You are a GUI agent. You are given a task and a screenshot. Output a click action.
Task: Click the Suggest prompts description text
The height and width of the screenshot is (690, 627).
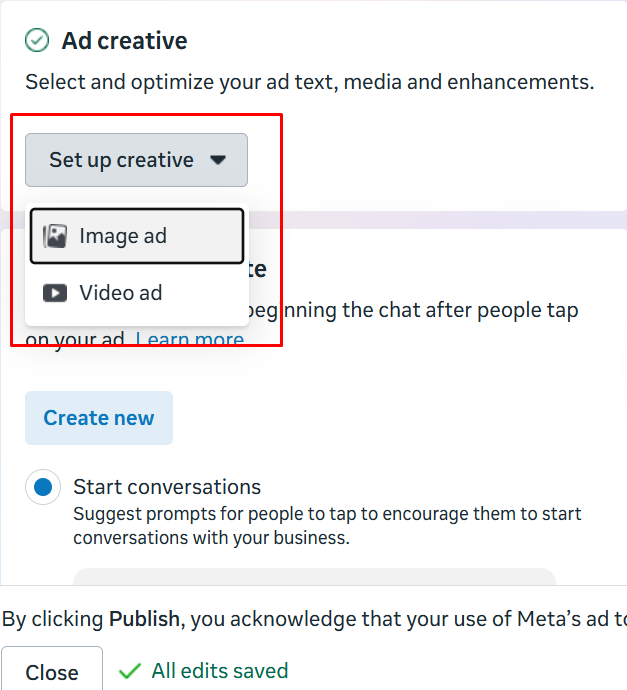(x=327, y=525)
